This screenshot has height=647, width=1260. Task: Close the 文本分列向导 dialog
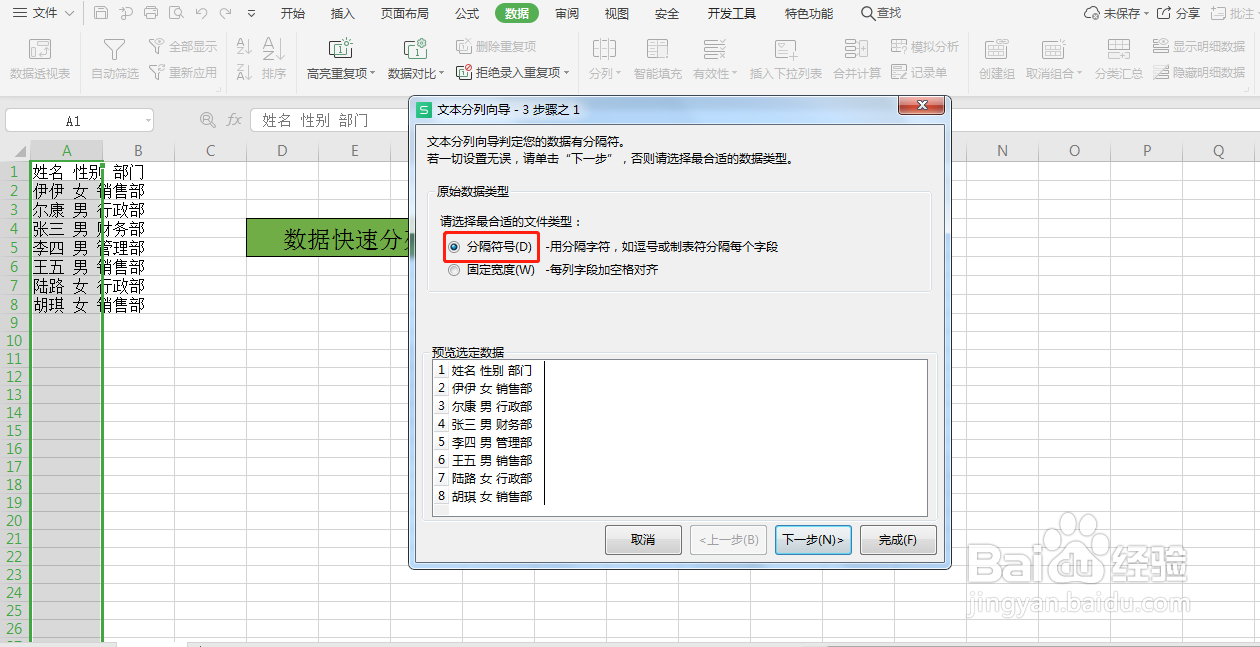point(922,107)
